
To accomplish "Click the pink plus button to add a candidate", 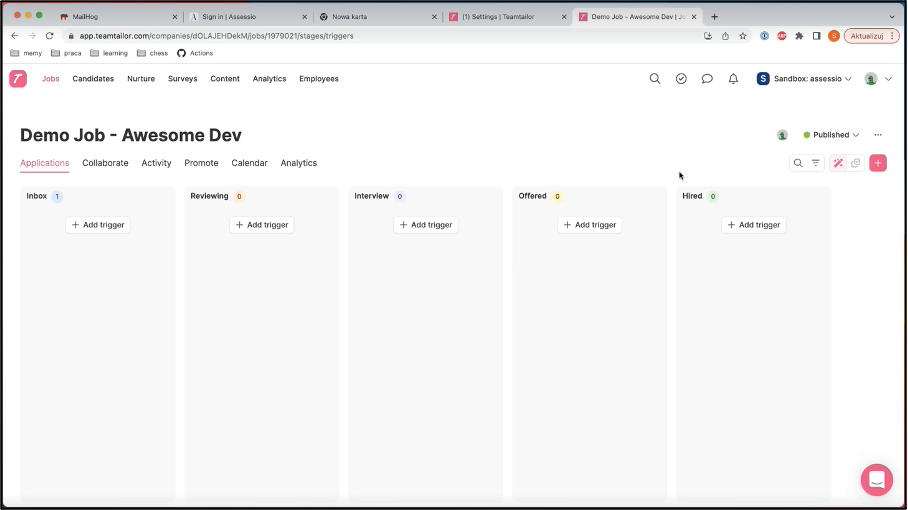I will [878, 163].
